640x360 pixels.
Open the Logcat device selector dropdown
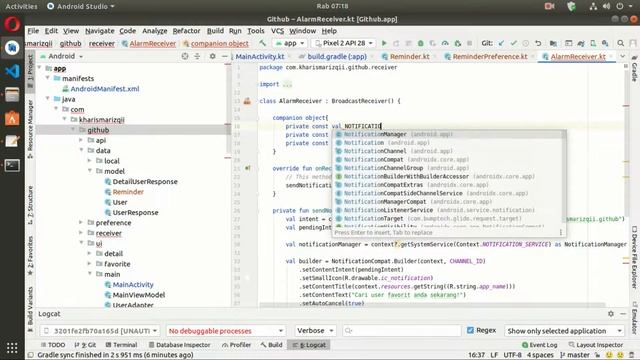[x=100, y=331]
